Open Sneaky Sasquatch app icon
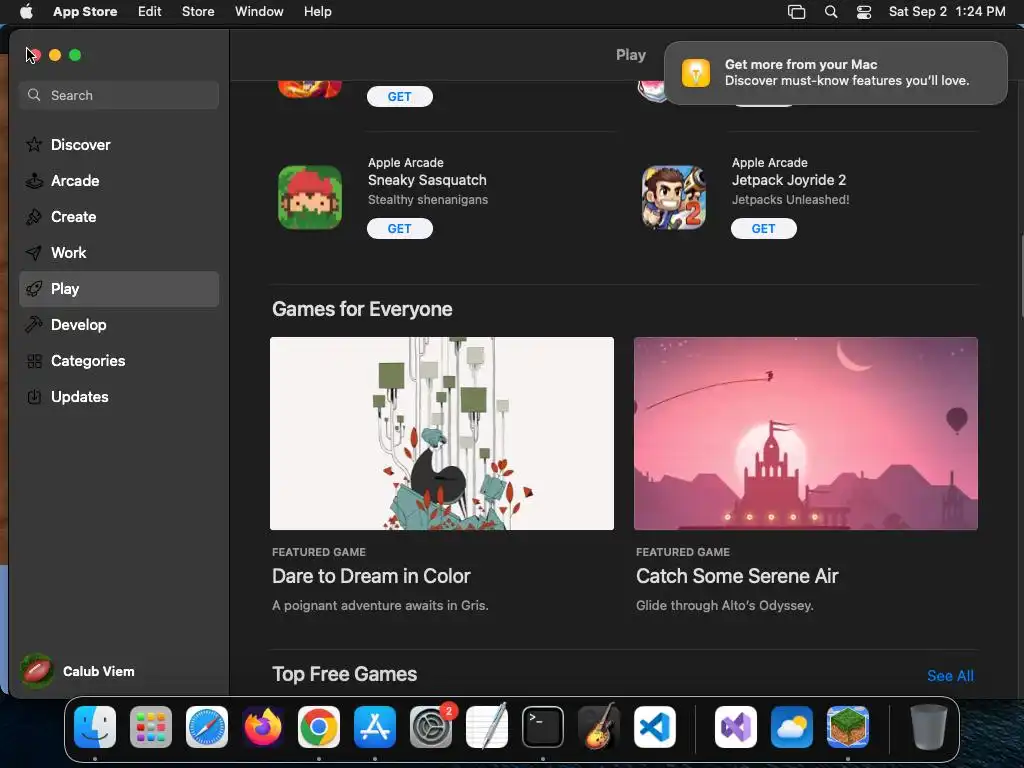The width and height of the screenshot is (1024, 768). click(310, 197)
